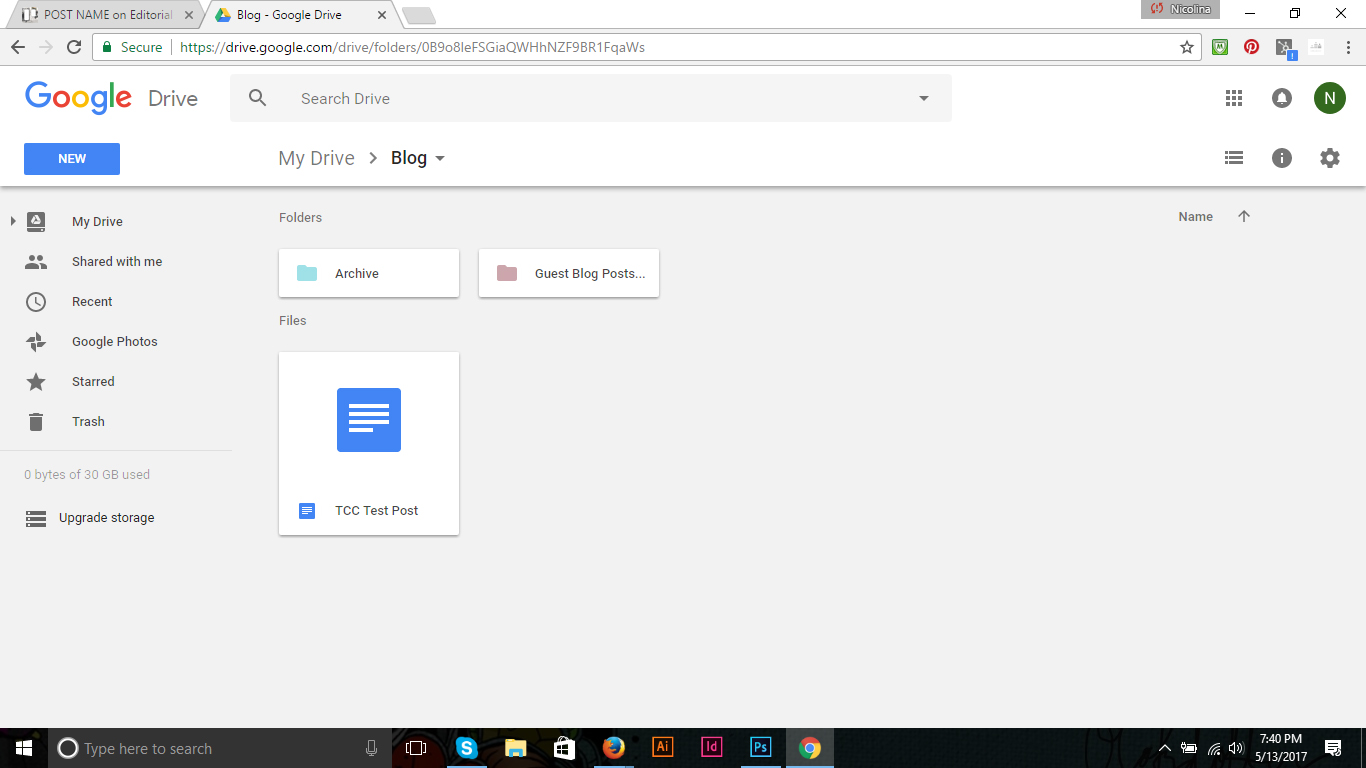This screenshot has width=1366, height=768.
Task: Reverse sort direction arrow next to Name
Action: (x=1244, y=216)
